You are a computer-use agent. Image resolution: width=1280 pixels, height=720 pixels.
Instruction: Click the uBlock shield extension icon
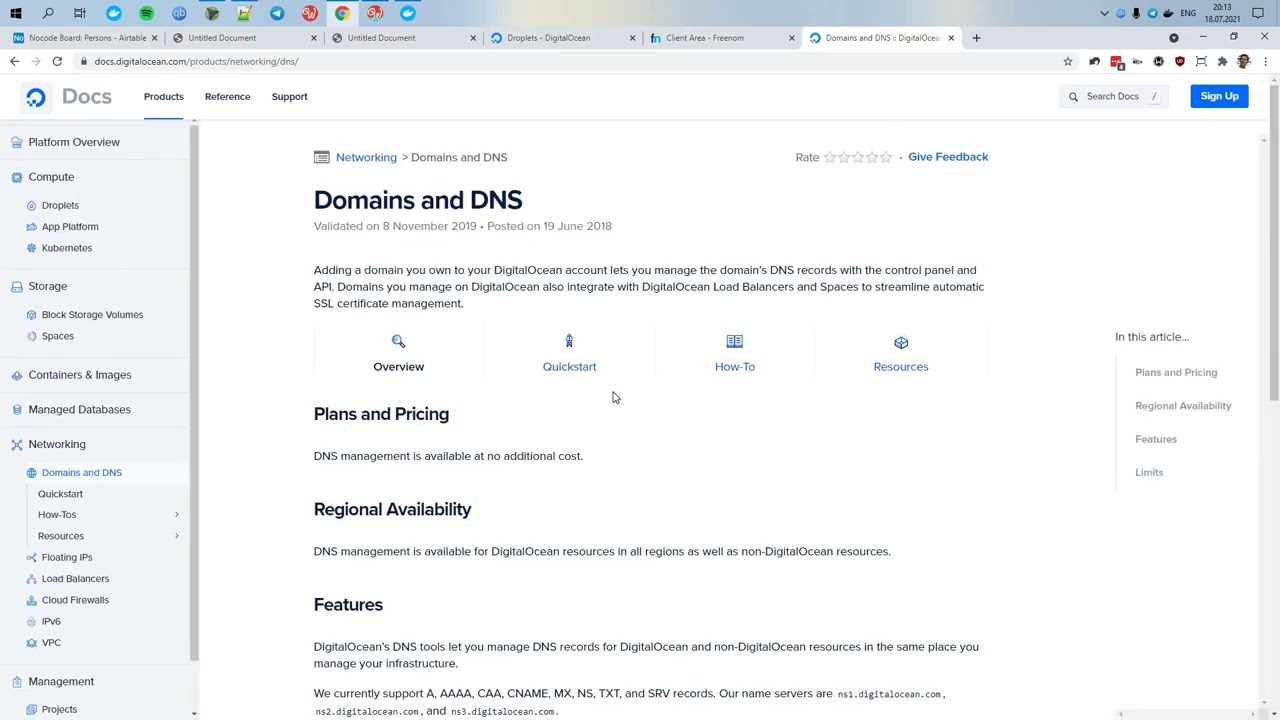(1180, 62)
